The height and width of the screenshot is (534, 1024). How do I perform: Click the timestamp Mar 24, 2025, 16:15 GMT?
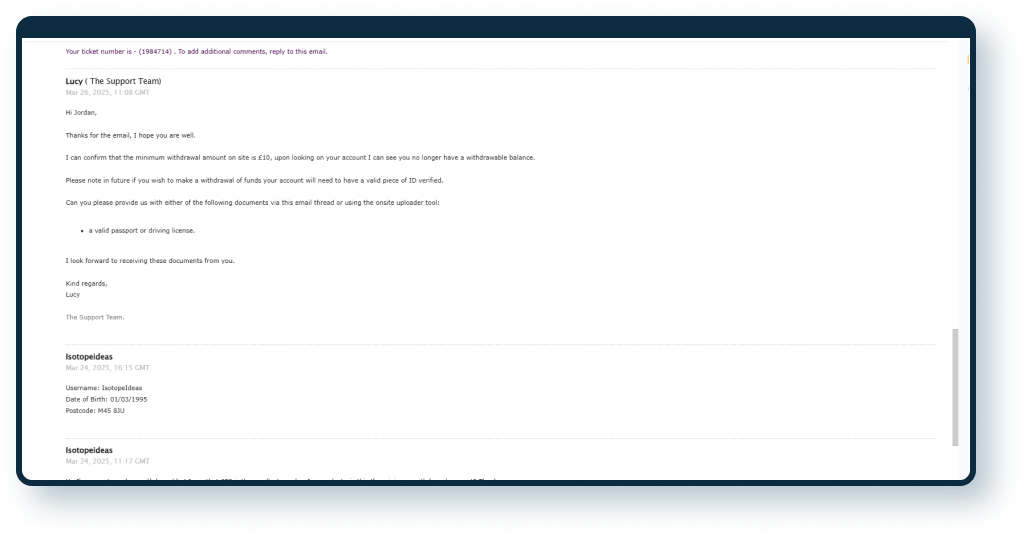107,368
